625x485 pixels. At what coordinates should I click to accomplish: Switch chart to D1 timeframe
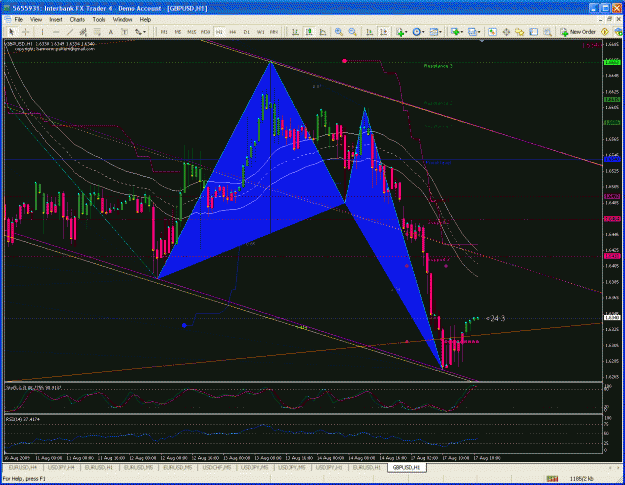247,32
